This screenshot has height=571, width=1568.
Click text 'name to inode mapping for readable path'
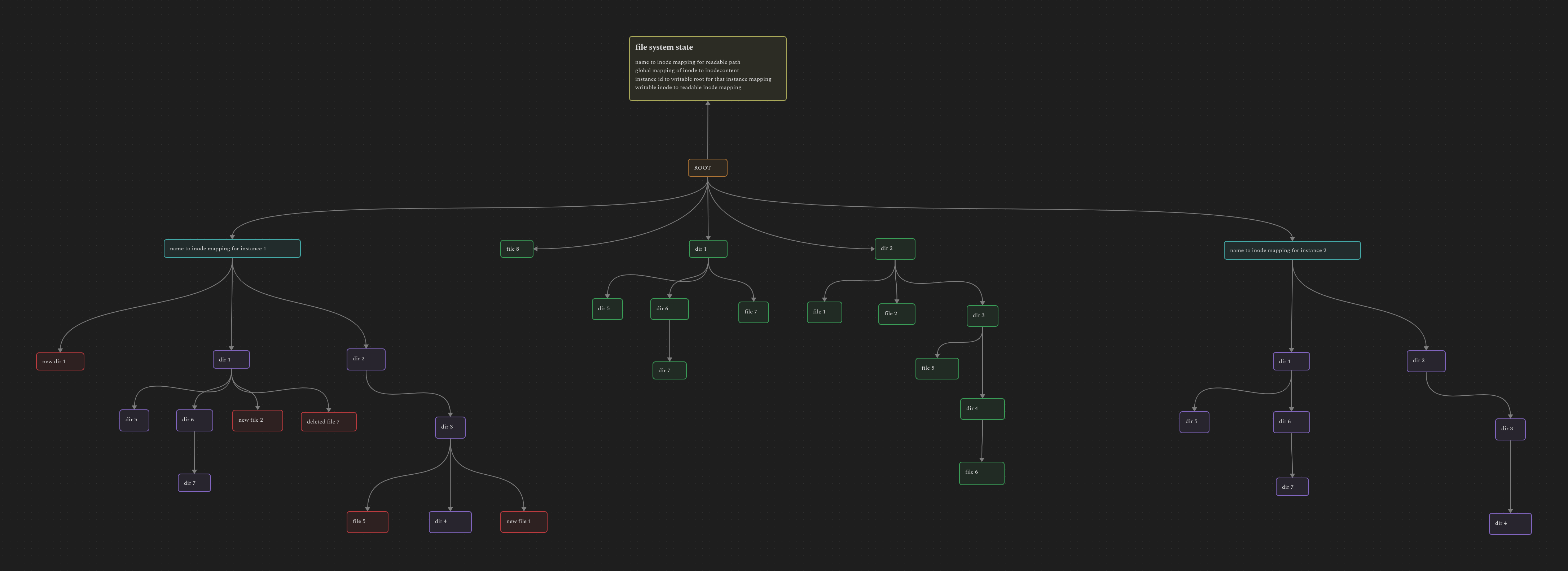point(688,62)
